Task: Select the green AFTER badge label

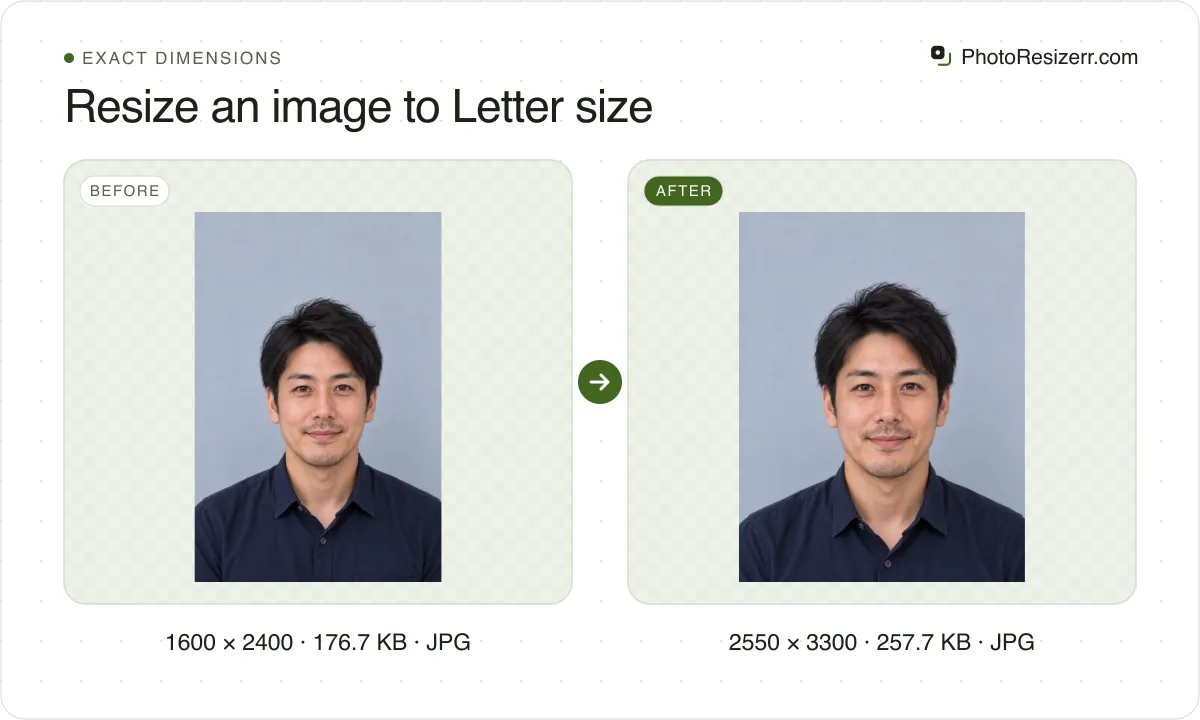Action: coord(684,191)
